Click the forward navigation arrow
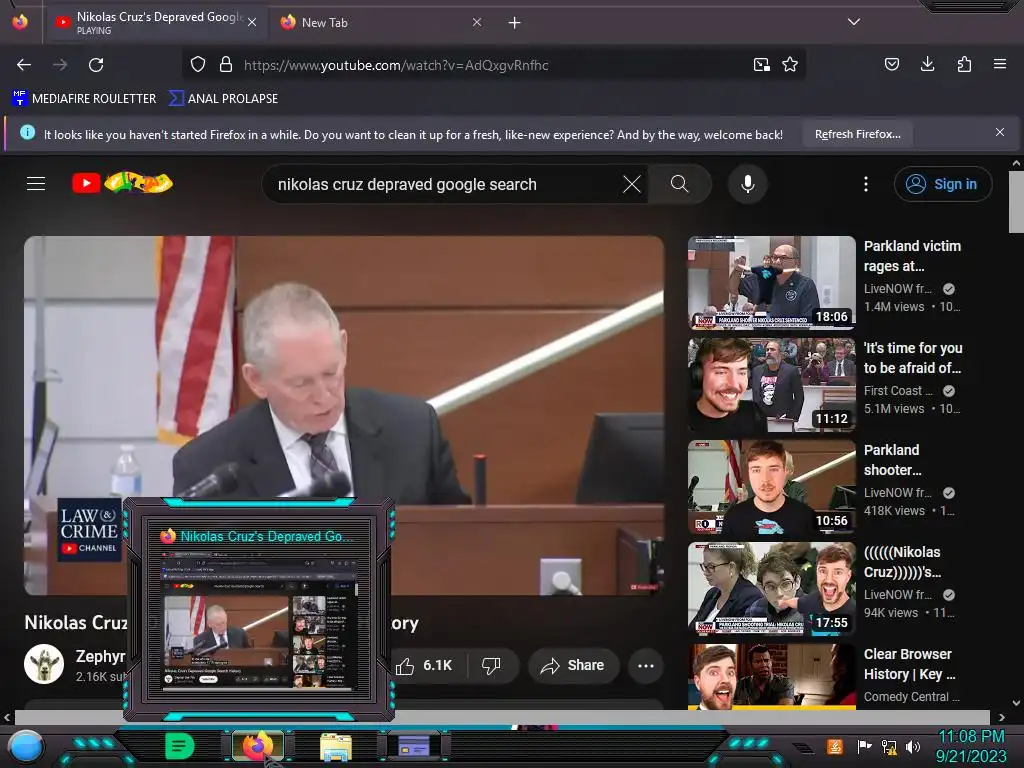This screenshot has height=768, width=1024. click(x=60, y=65)
